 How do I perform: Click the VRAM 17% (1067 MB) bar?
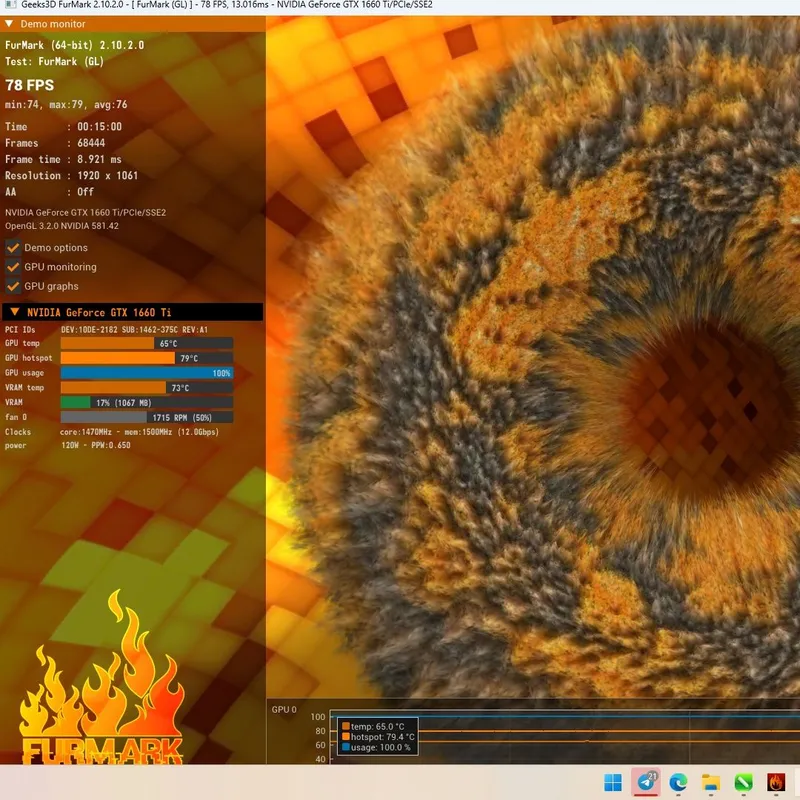[x=147, y=403]
